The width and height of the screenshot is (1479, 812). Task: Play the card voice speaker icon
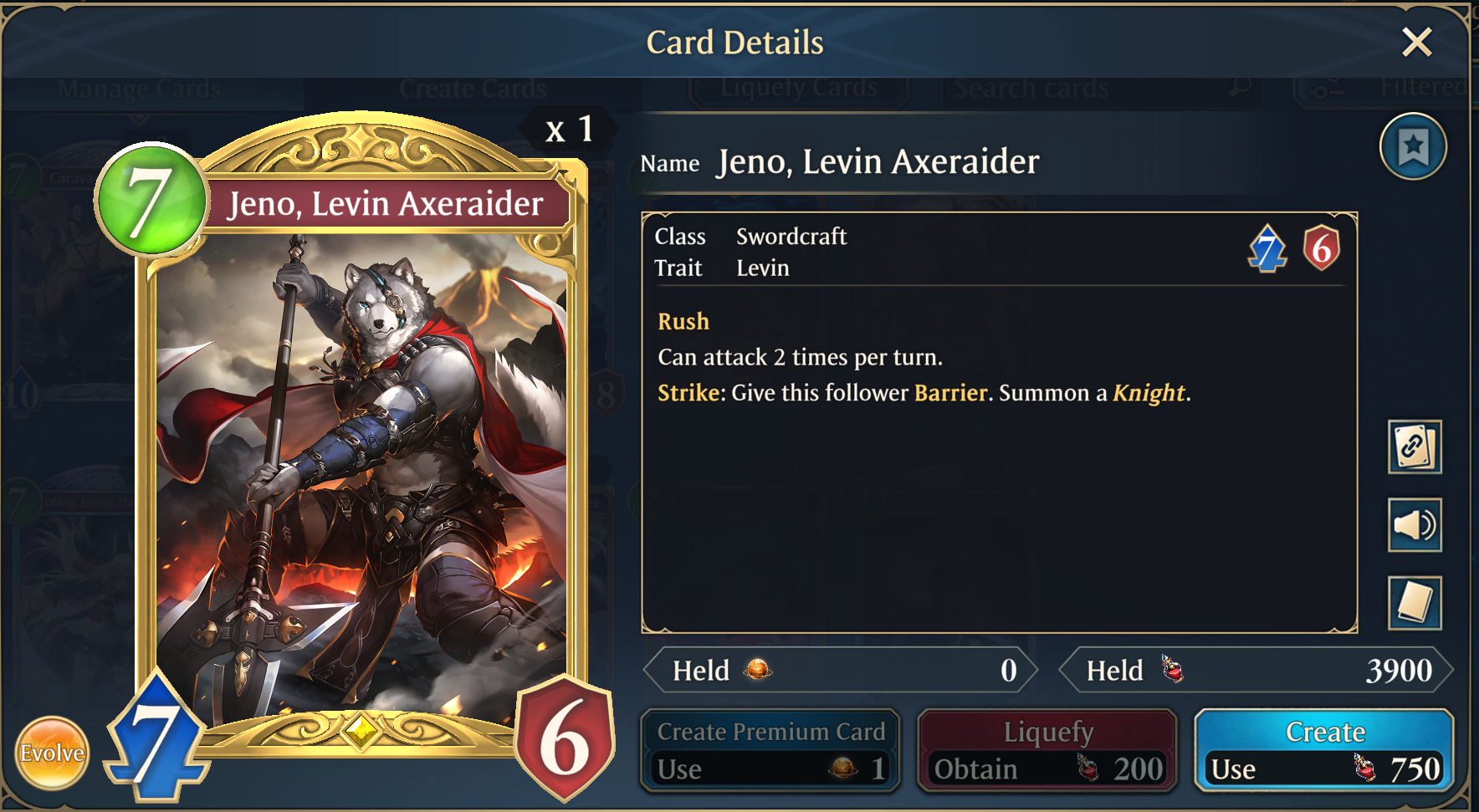tap(1415, 525)
